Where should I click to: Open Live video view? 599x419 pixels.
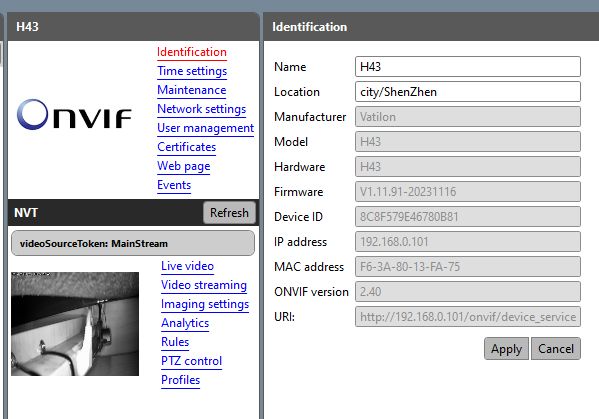187,266
